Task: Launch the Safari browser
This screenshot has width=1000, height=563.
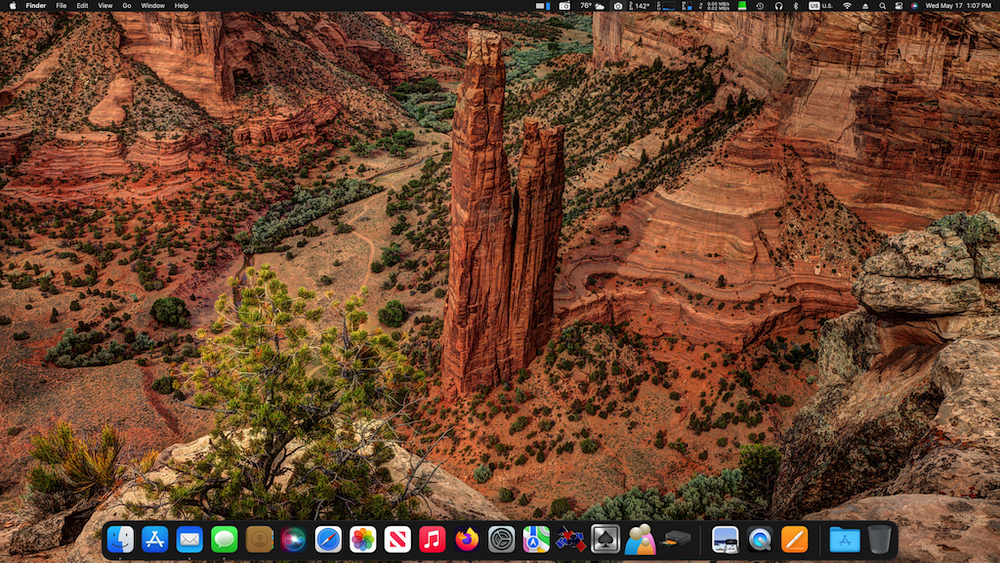Action: click(x=328, y=539)
